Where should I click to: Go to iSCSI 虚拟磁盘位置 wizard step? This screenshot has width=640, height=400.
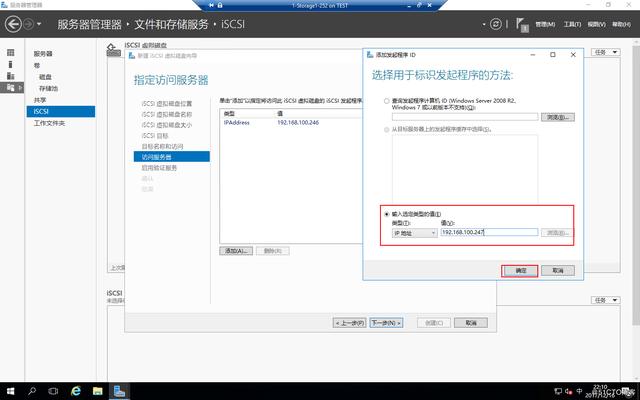(167, 104)
